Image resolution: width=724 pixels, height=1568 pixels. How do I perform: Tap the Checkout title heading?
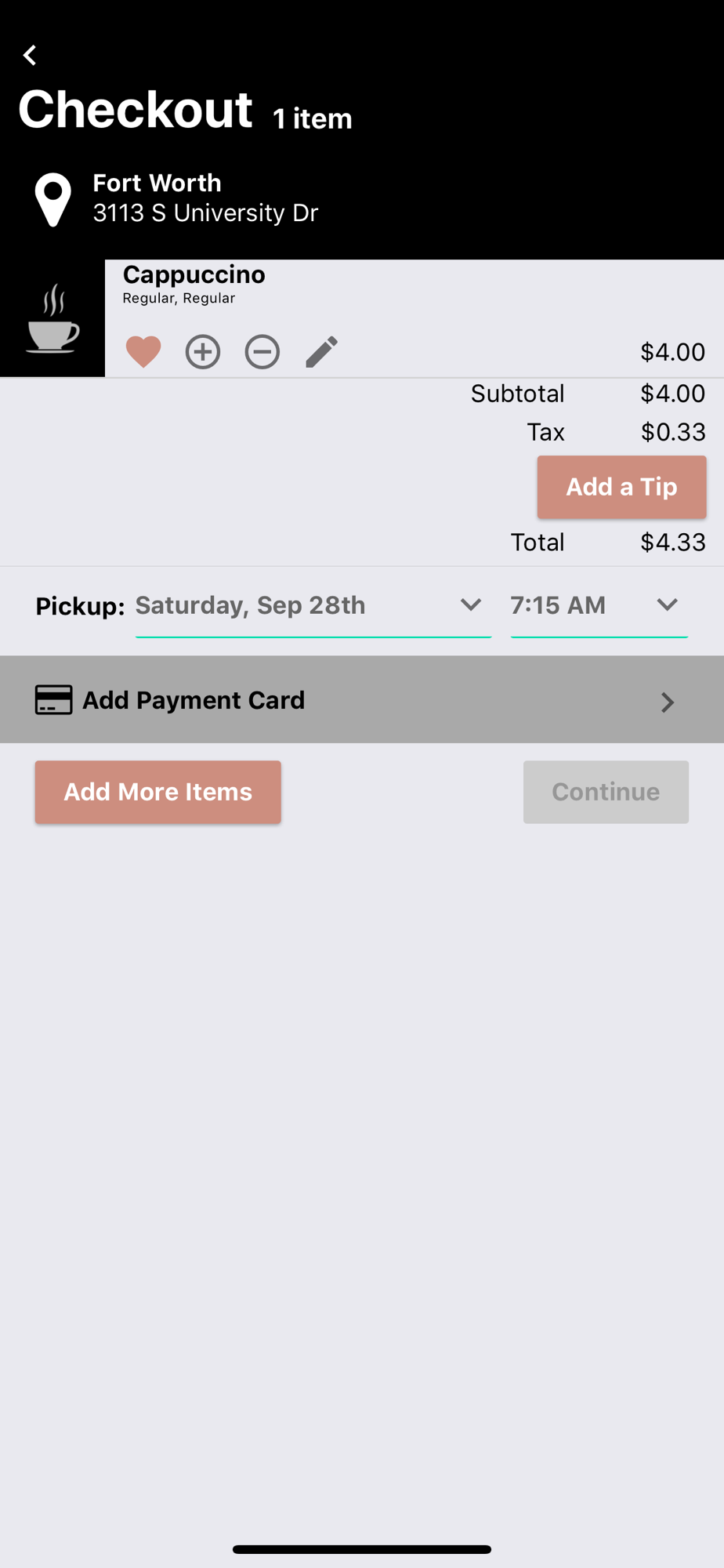136,108
